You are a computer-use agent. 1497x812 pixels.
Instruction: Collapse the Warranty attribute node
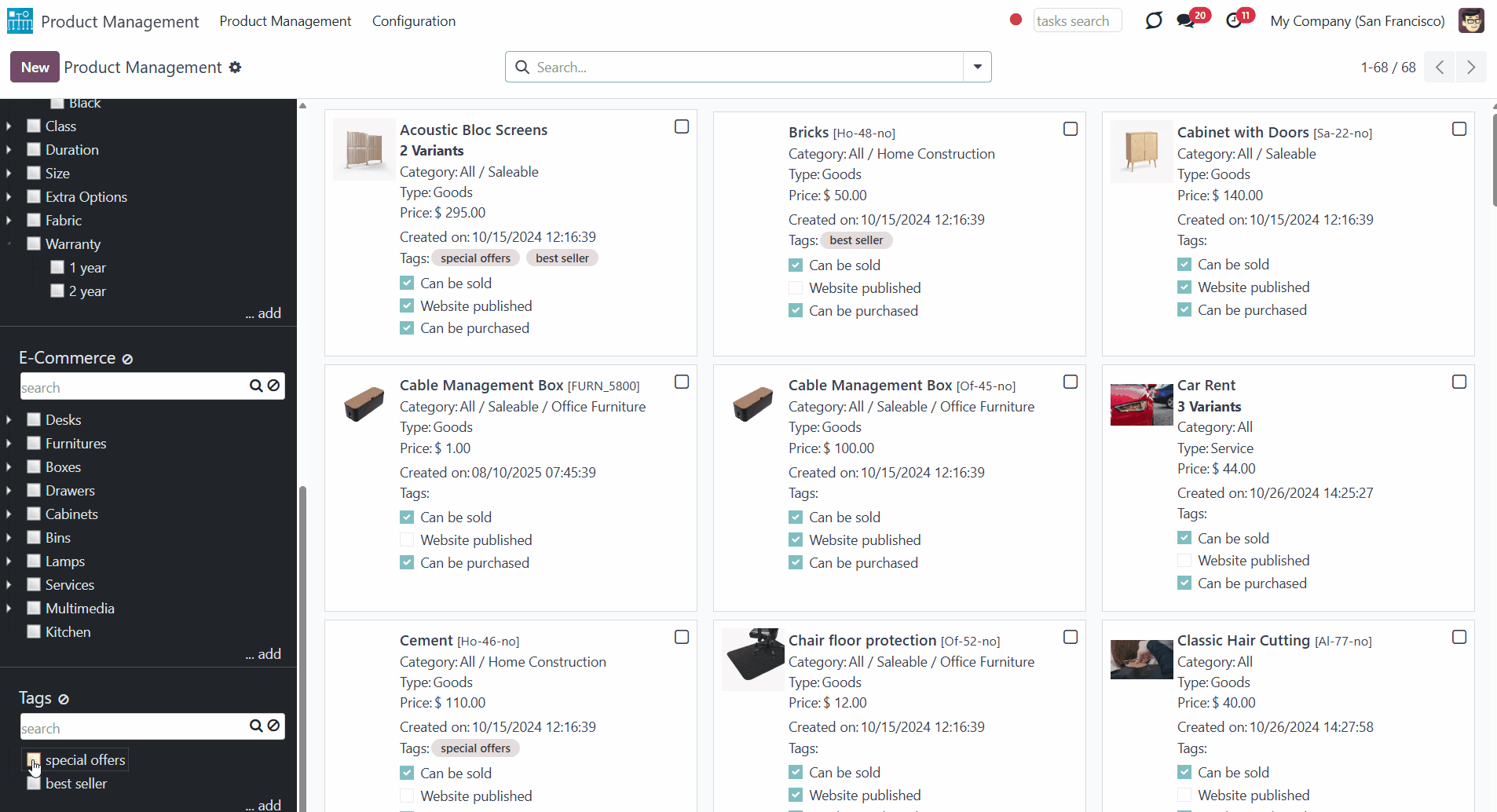pos(9,244)
